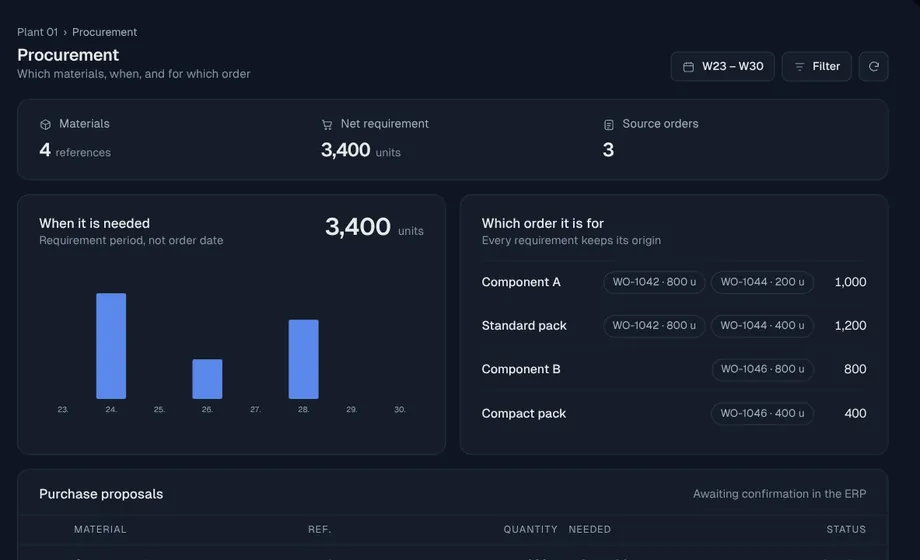This screenshot has width=920, height=560.
Task: Click the 400 total for Compact pack
Action: tap(855, 414)
